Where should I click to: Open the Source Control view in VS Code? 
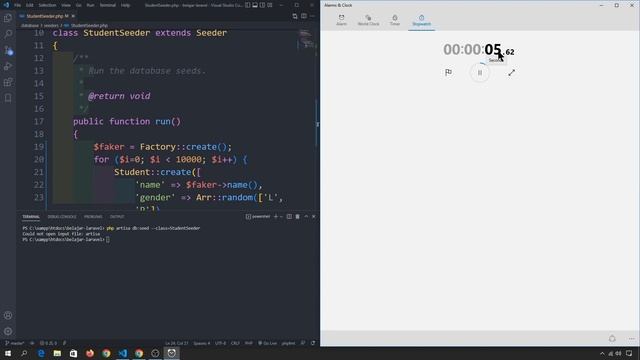point(8,51)
